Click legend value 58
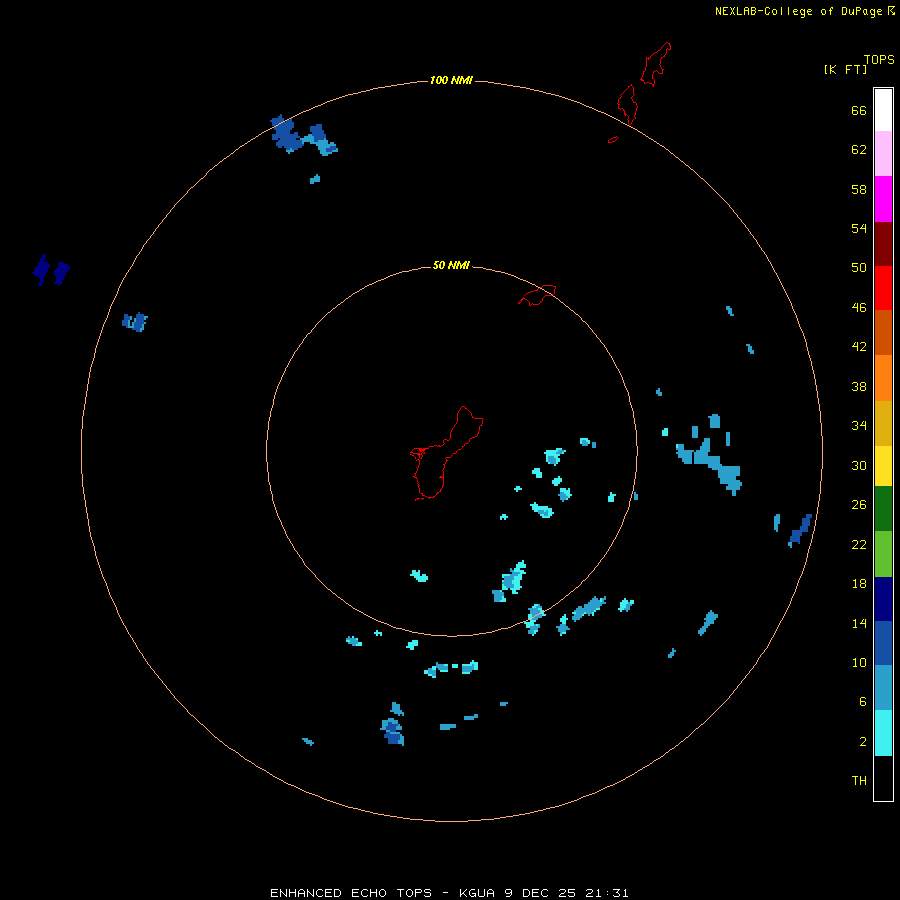Screen dimensions: 900x900 [859, 189]
